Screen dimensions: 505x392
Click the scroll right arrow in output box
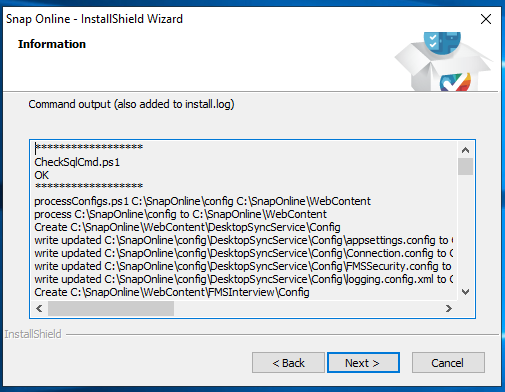pos(449,308)
